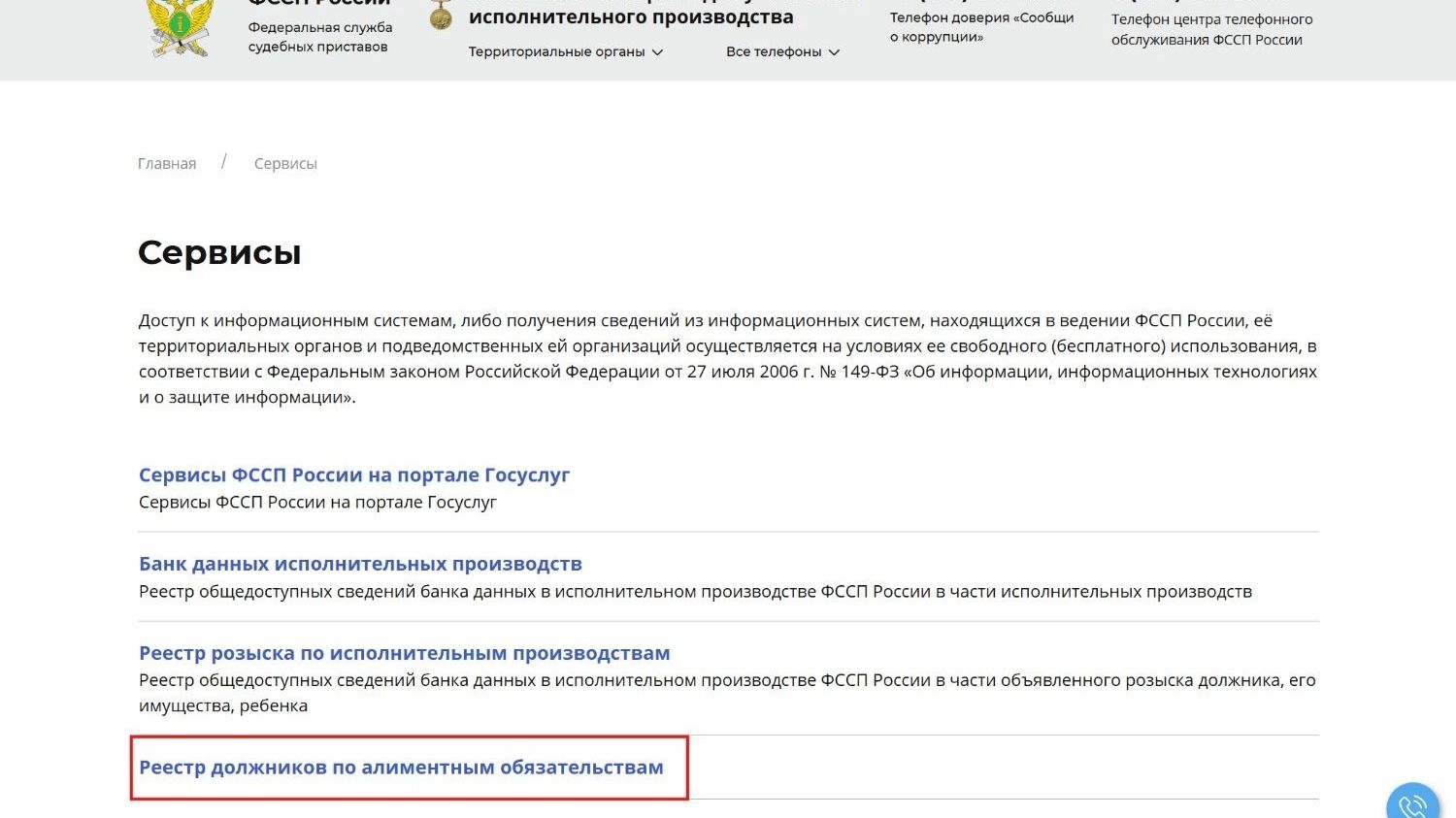This screenshot has height=818, width=1456.
Task: Expand the 'Территориальные органы' dropdown
Action: pyautogui.click(x=565, y=52)
